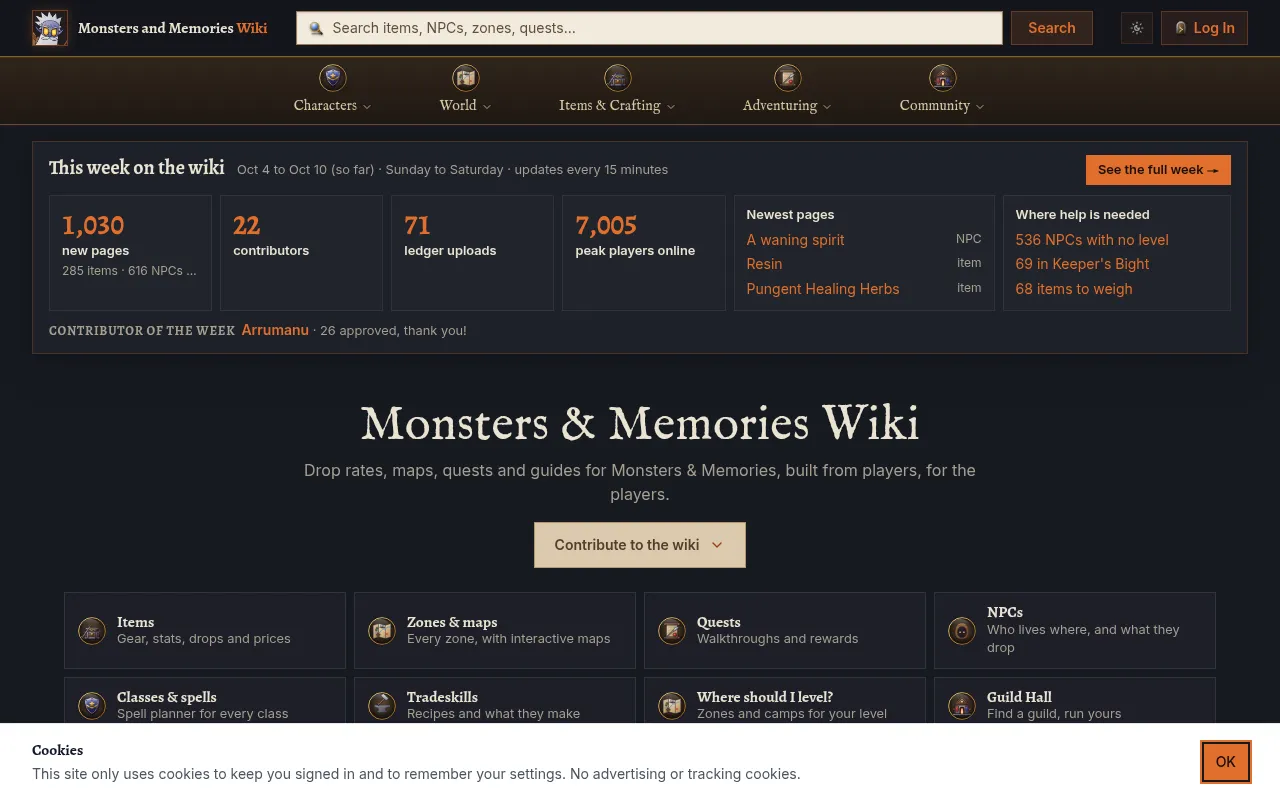Click the 1,030 new pages stat
The height and width of the screenshot is (800, 1280).
coord(130,253)
